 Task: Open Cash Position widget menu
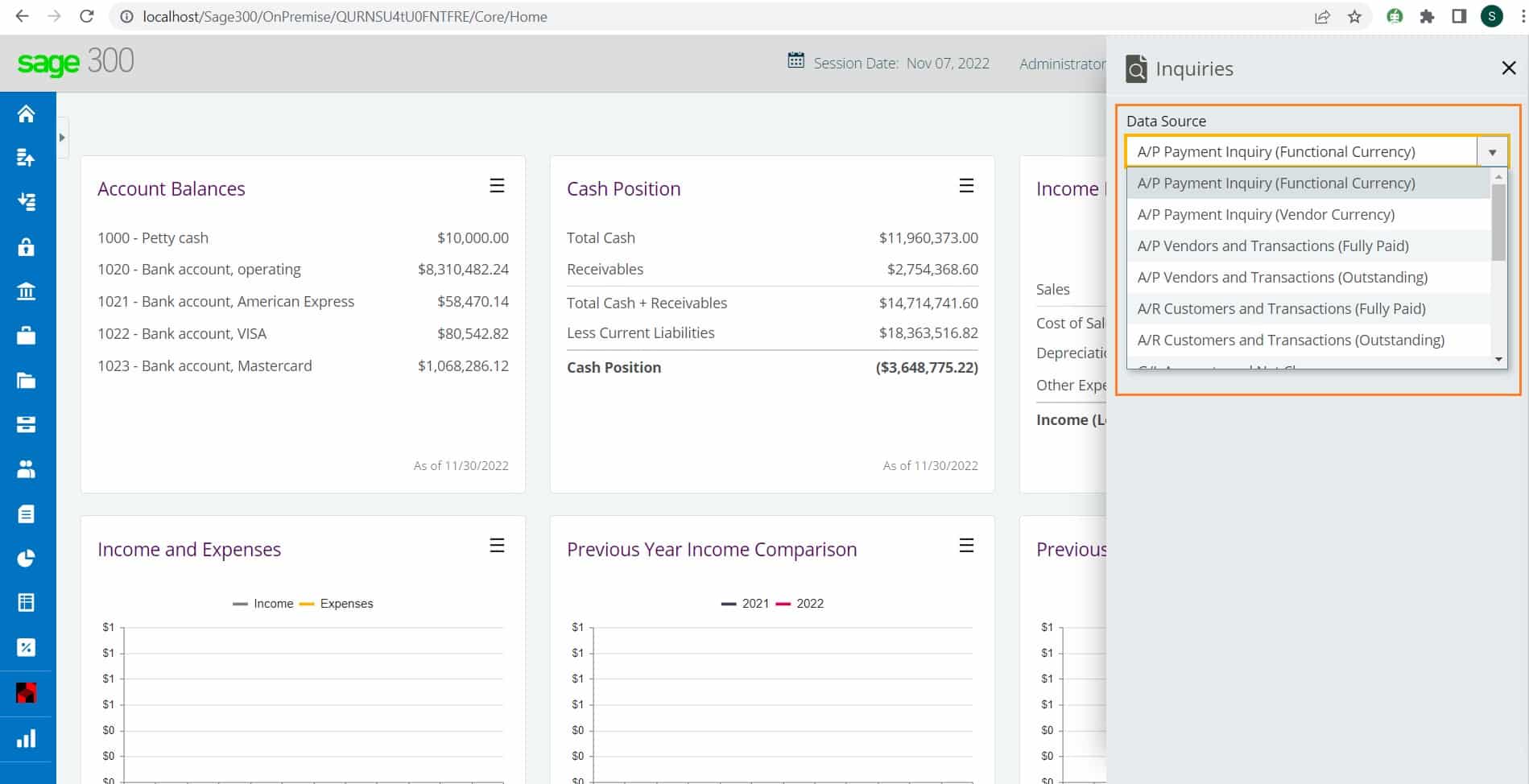click(966, 186)
